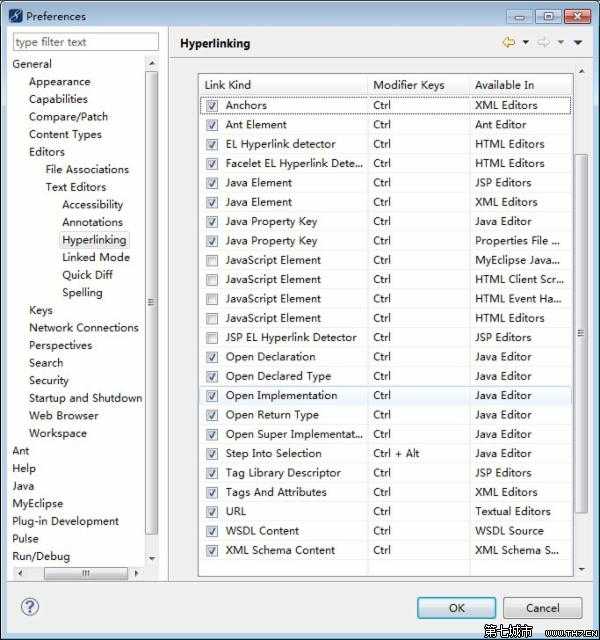This screenshot has width=600, height=640.
Task: Open Spelling preferences
Action: [82, 293]
